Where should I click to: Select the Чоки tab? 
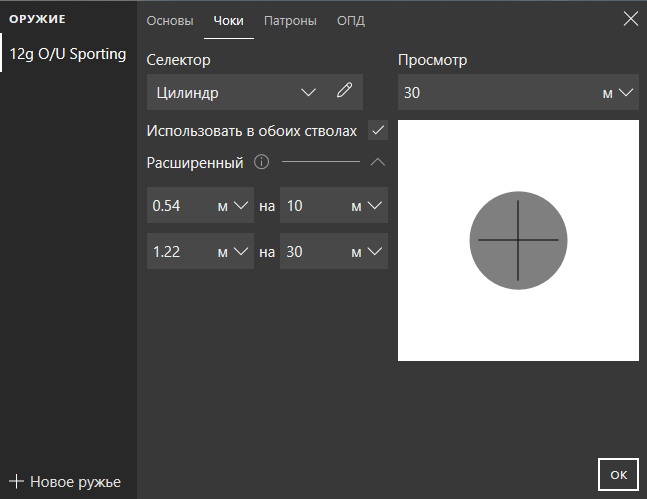point(229,21)
